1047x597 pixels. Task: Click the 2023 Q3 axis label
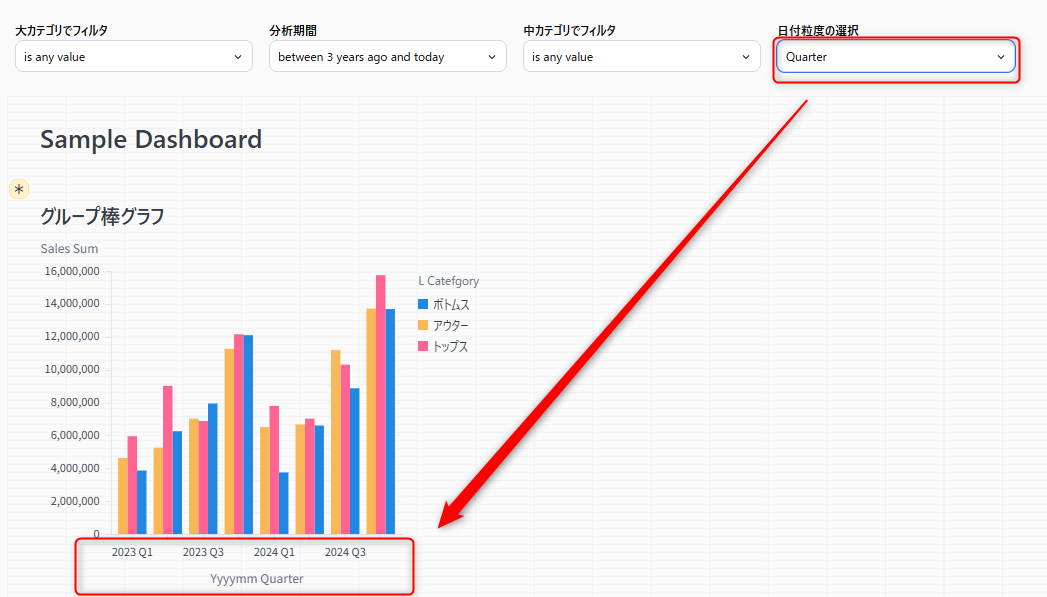pyautogui.click(x=203, y=552)
